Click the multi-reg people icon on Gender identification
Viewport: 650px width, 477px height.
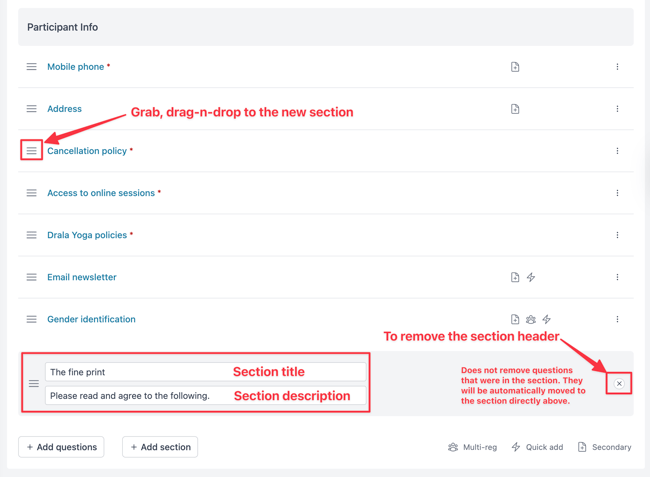531,320
